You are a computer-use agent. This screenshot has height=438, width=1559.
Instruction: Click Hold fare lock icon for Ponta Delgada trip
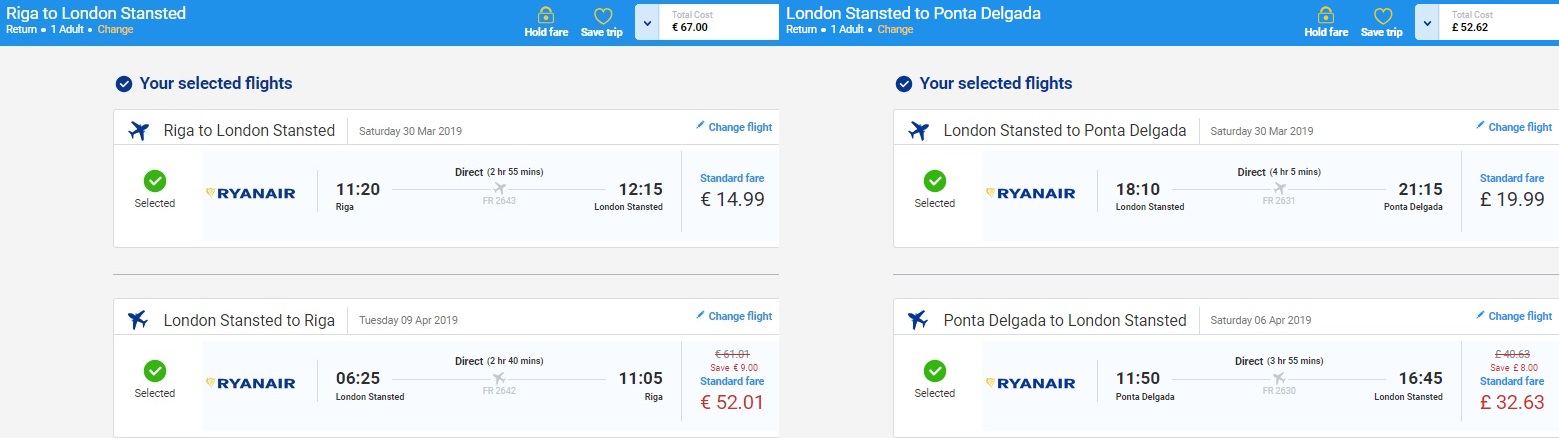click(x=1325, y=16)
